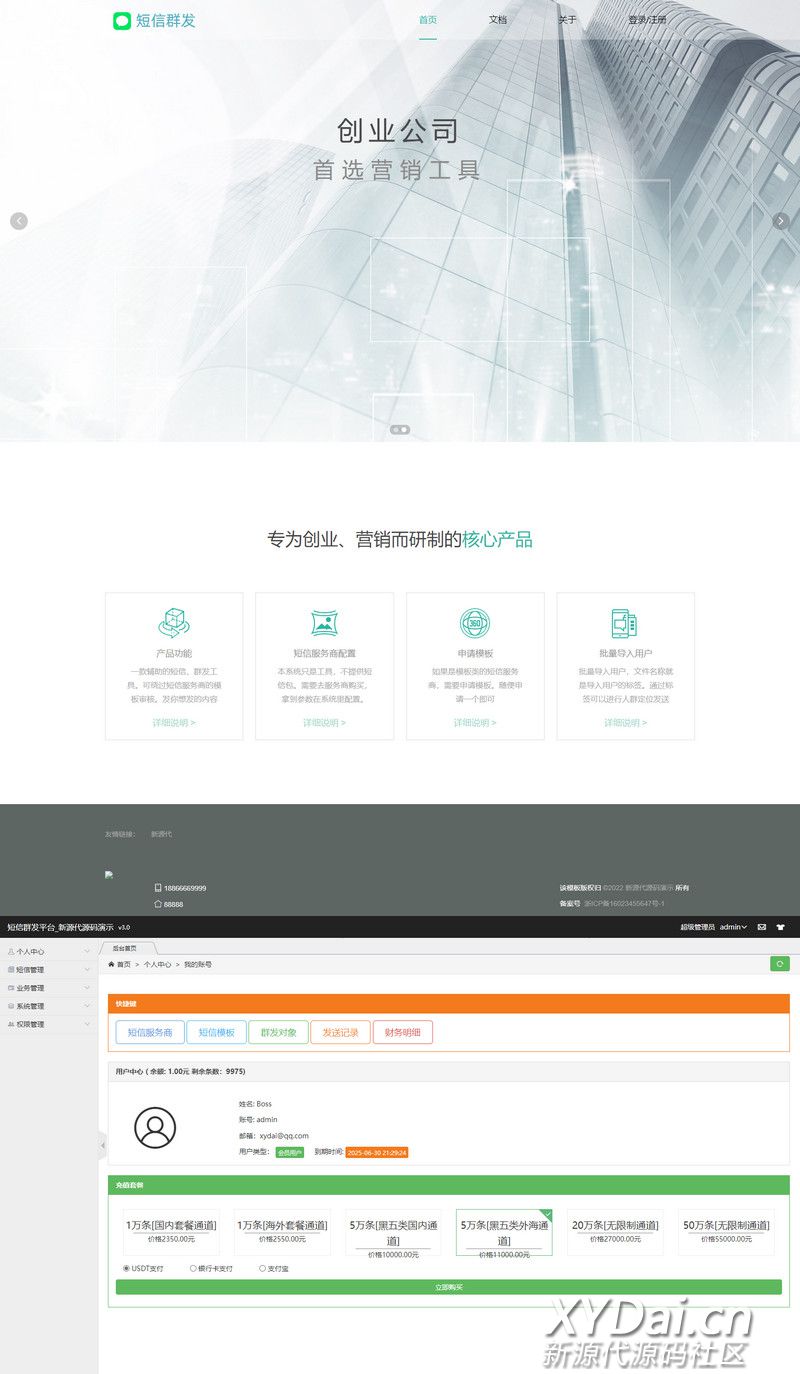Select 支付宝 payment option
800x1374 pixels.
(x=262, y=1268)
